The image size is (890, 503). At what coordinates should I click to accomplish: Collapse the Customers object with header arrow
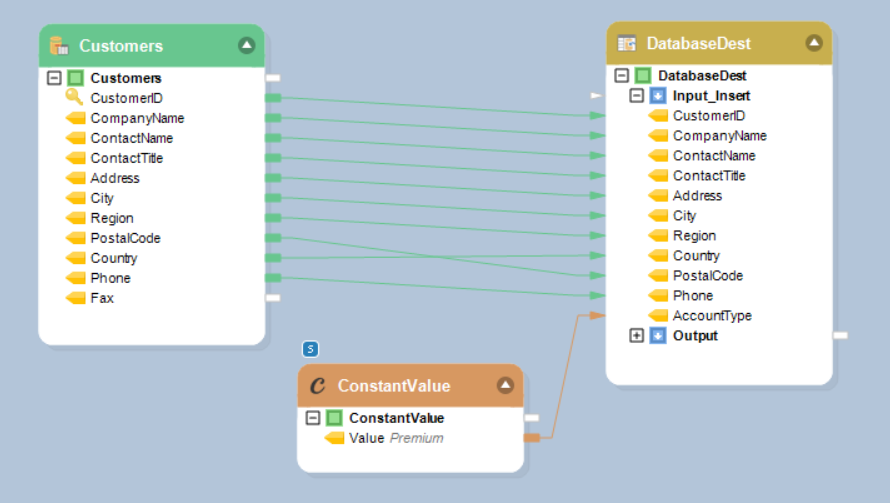(246, 45)
